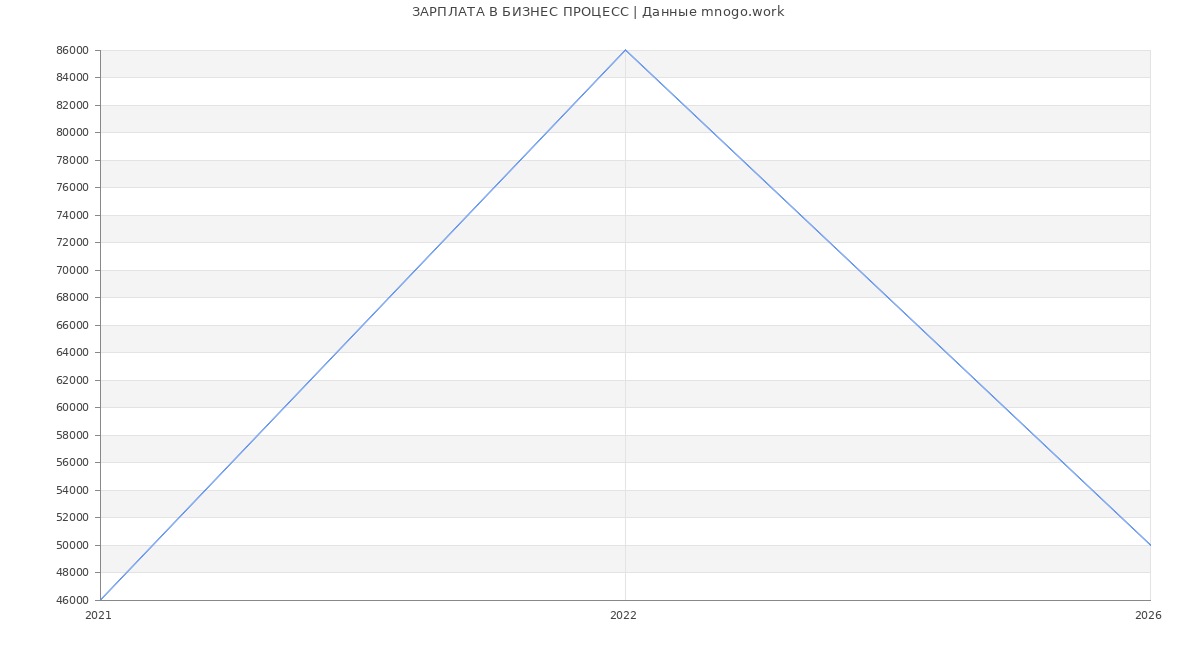Click the 60000 y-axis label
The image size is (1200, 650).
click(x=73, y=408)
